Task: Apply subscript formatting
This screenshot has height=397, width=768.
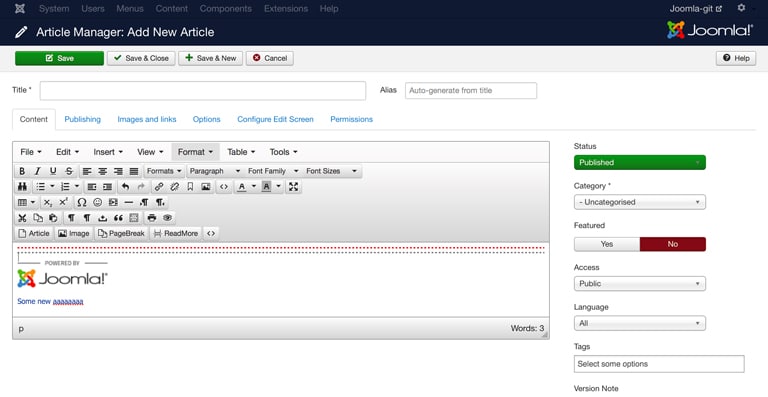Action: point(48,203)
